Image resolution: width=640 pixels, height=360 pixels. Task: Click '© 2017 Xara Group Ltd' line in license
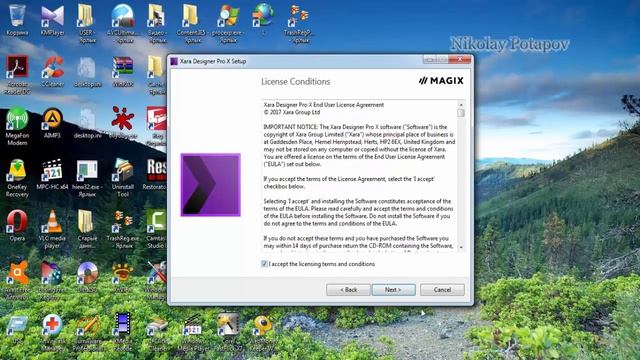[291, 112]
